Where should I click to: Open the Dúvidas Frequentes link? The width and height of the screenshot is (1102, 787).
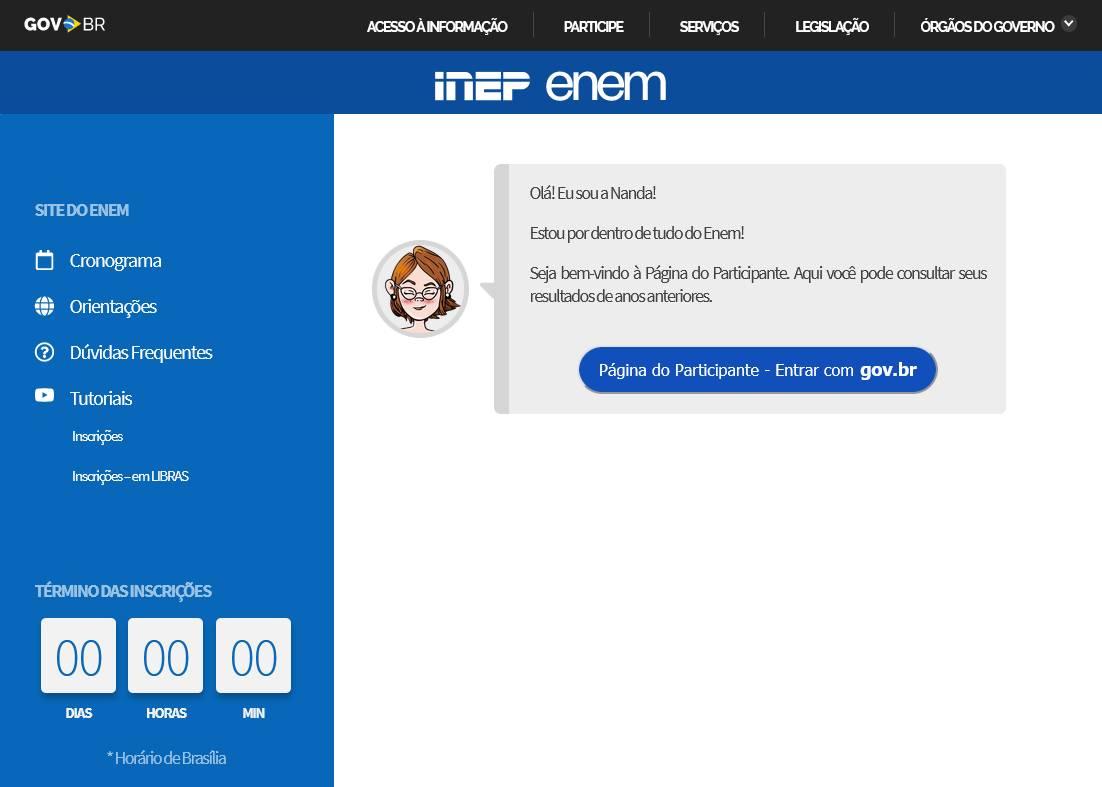point(141,353)
